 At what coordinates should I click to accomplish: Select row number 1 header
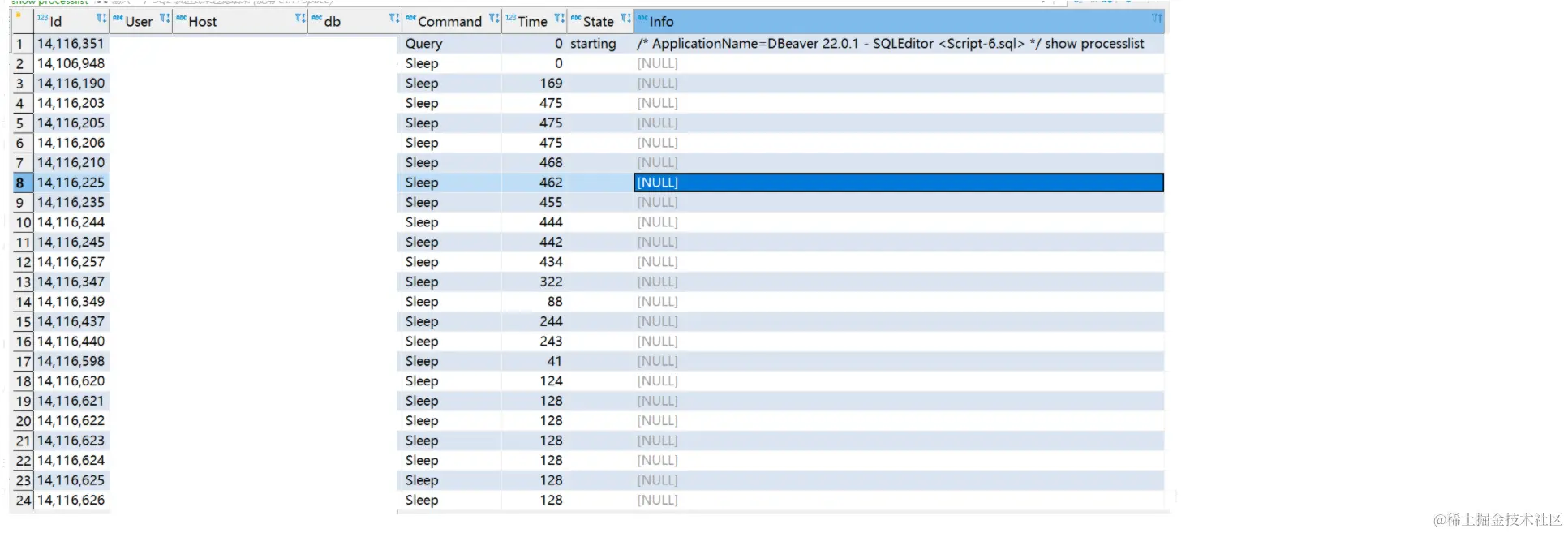coord(23,44)
